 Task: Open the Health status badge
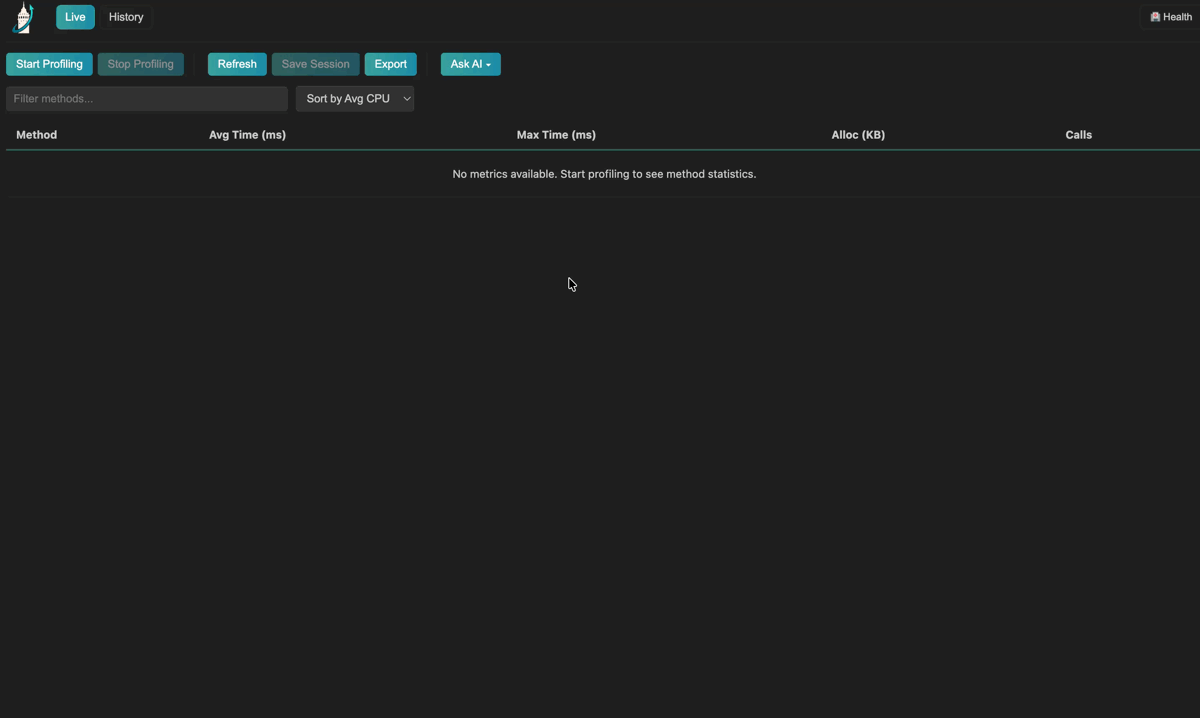[x=1168, y=16]
